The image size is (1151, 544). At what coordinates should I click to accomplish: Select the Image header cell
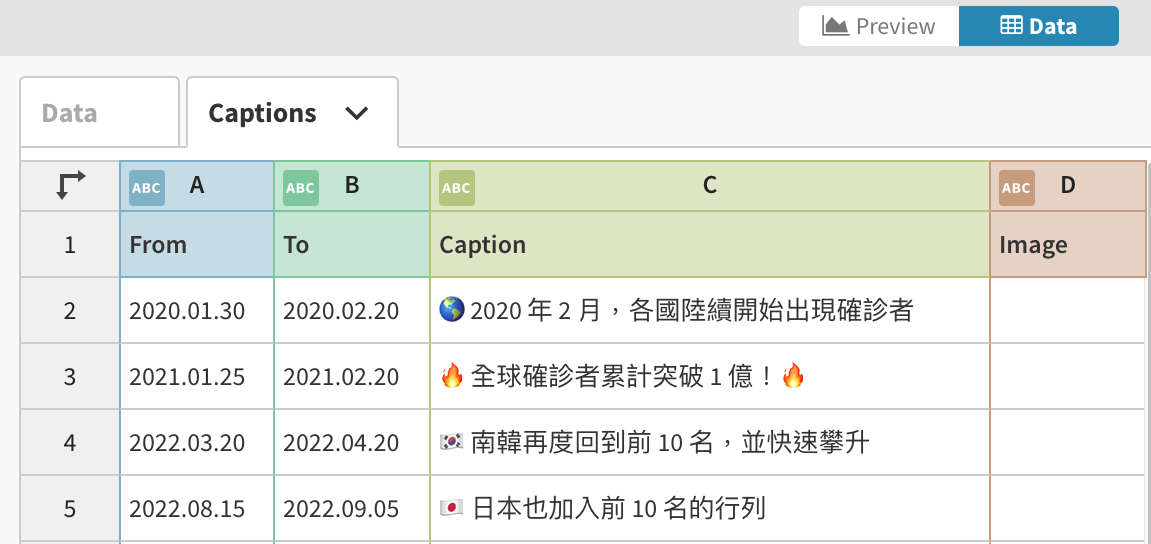(1067, 245)
